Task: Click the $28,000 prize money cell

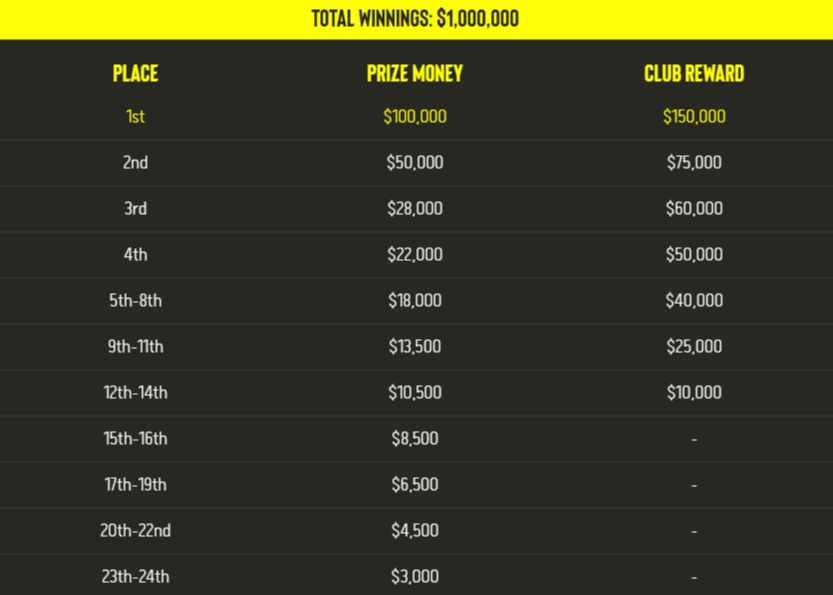Action: (415, 209)
